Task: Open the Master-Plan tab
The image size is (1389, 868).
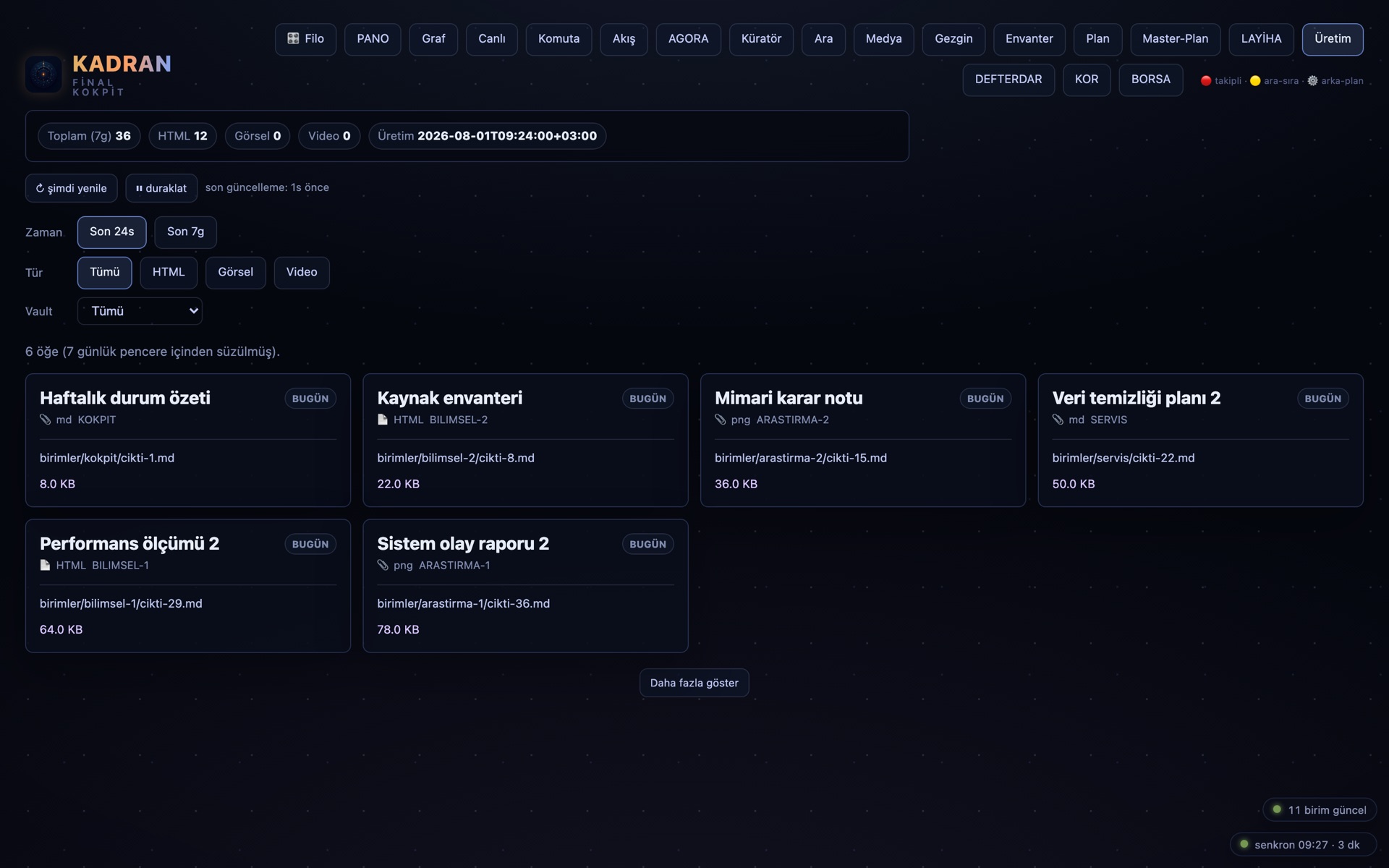Action: (x=1175, y=39)
